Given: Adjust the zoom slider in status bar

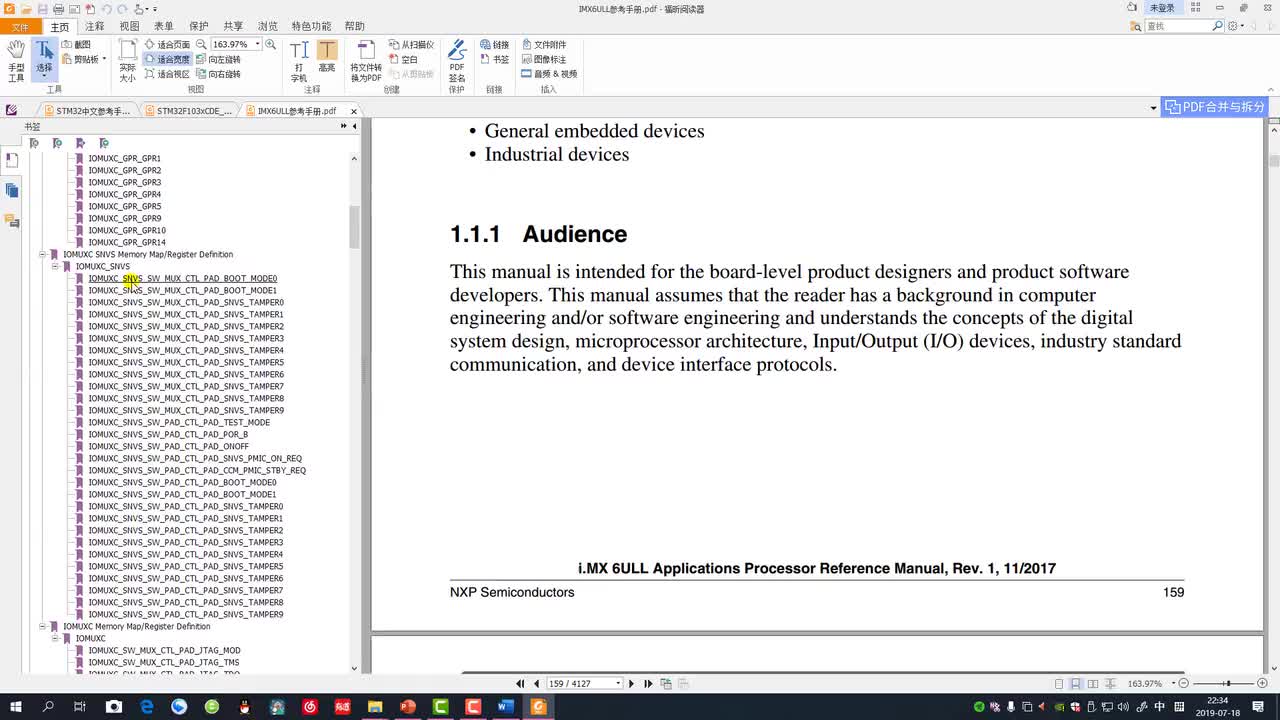Looking at the screenshot, I should click(1226, 683).
